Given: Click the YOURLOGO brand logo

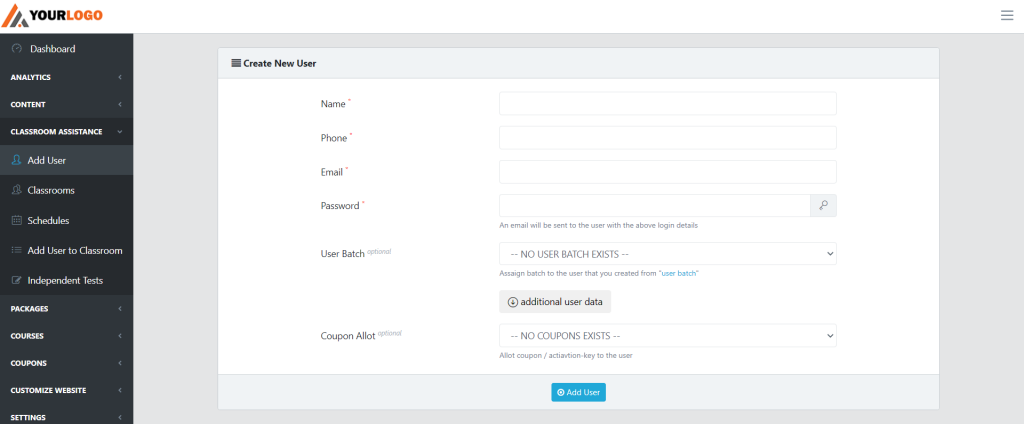Looking at the screenshot, I should 52,16.
